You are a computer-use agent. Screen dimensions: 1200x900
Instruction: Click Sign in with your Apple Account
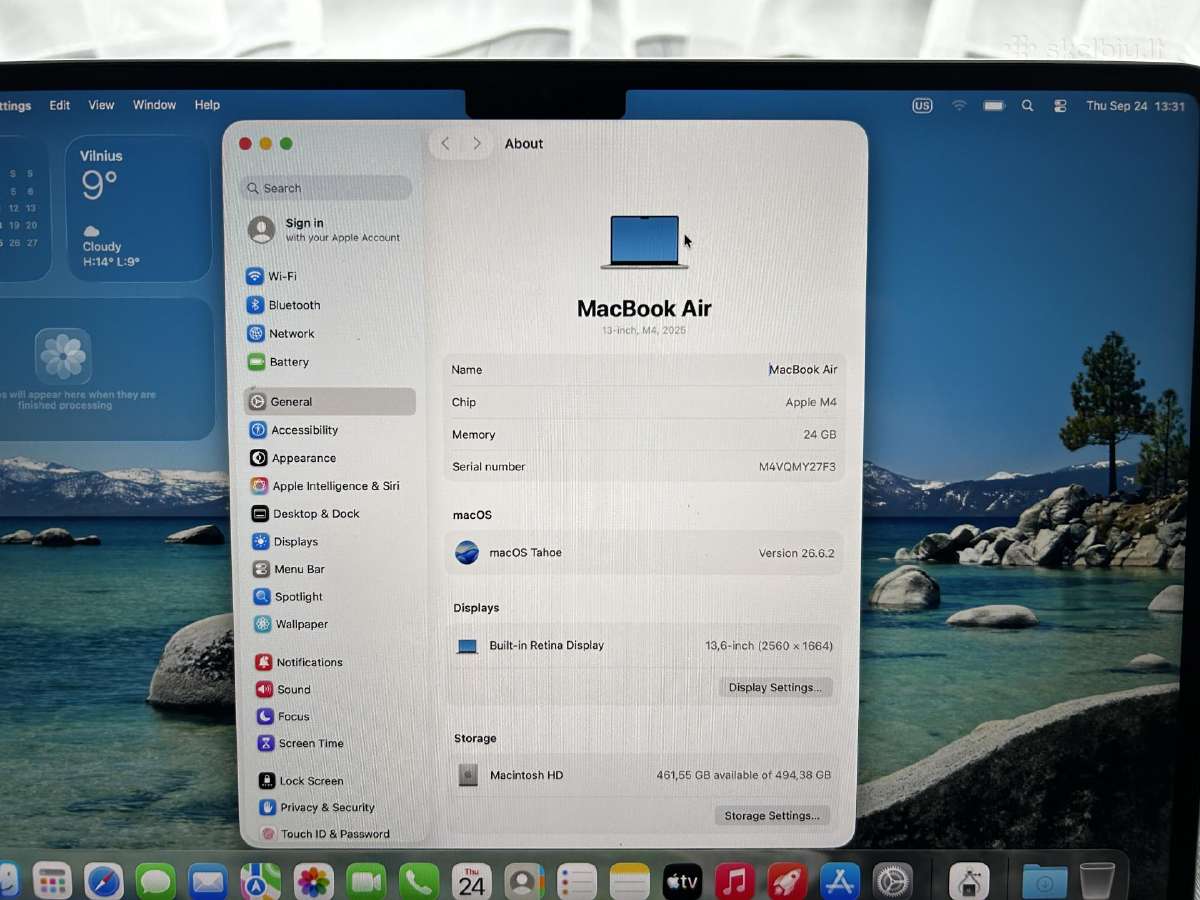(326, 230)
